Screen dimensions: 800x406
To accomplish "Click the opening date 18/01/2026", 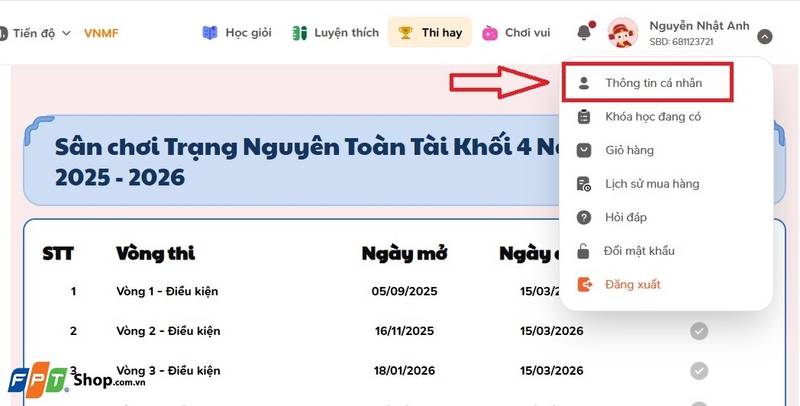I will (x=404, y=371).
